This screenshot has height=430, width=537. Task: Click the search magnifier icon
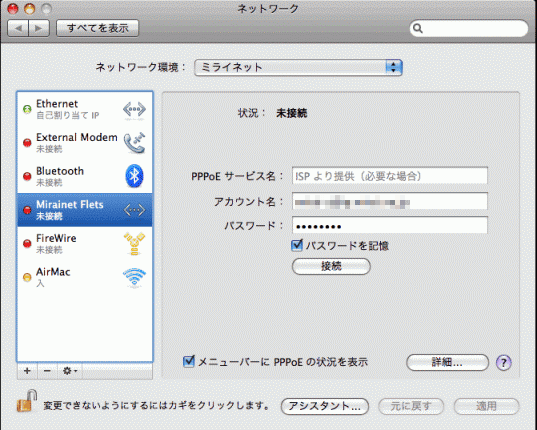(x=417, y=28)
